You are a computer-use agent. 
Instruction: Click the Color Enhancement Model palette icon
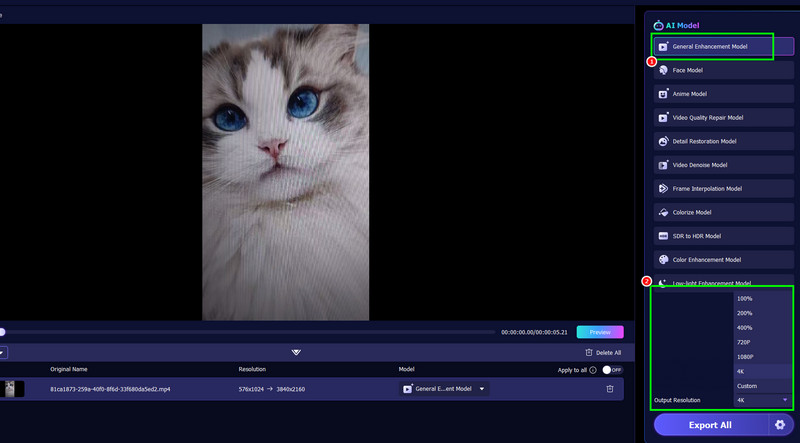pos(663,260)
